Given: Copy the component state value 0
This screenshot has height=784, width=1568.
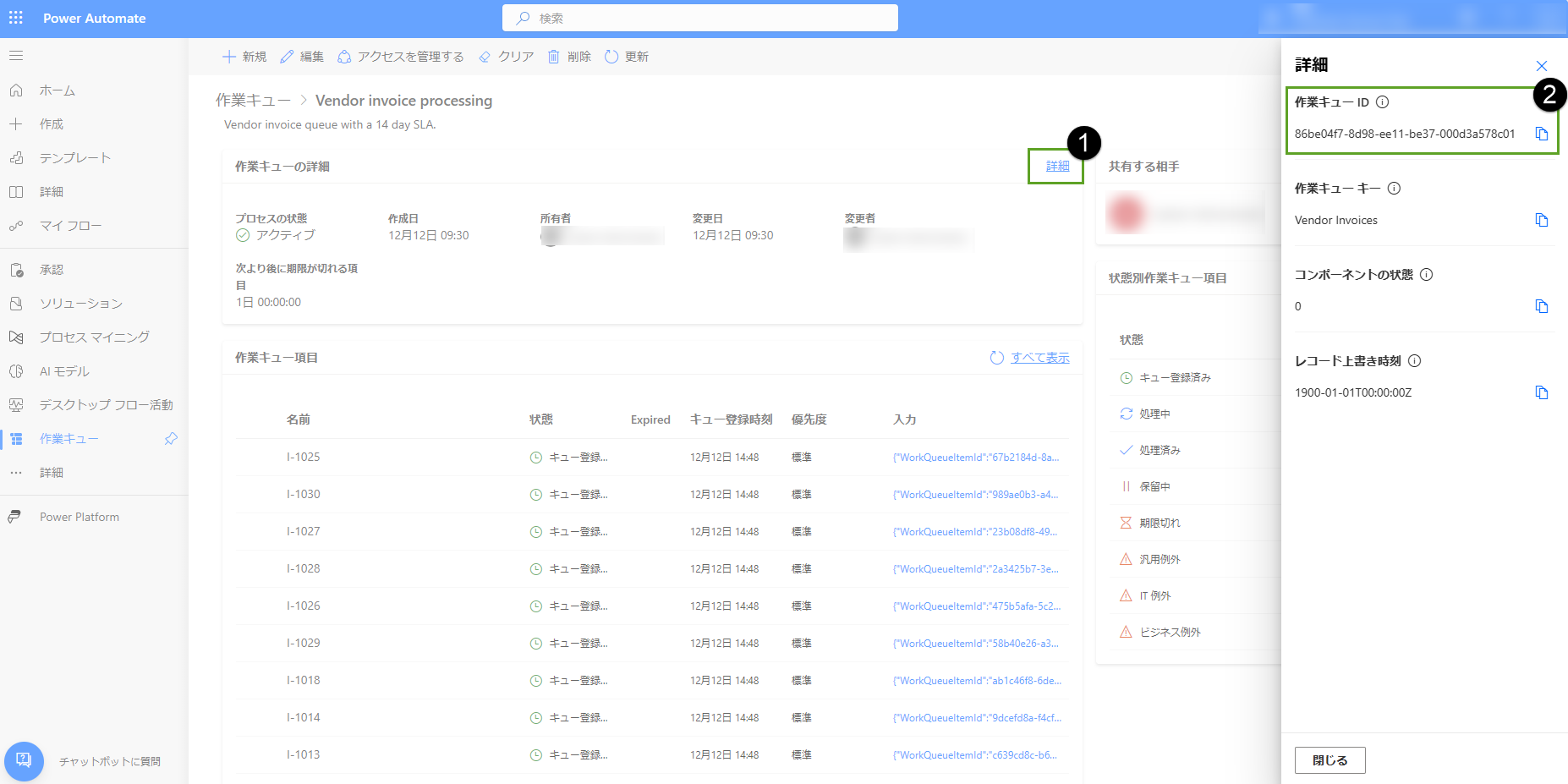Looking at the screenshot, I should tap(1541, 306).
